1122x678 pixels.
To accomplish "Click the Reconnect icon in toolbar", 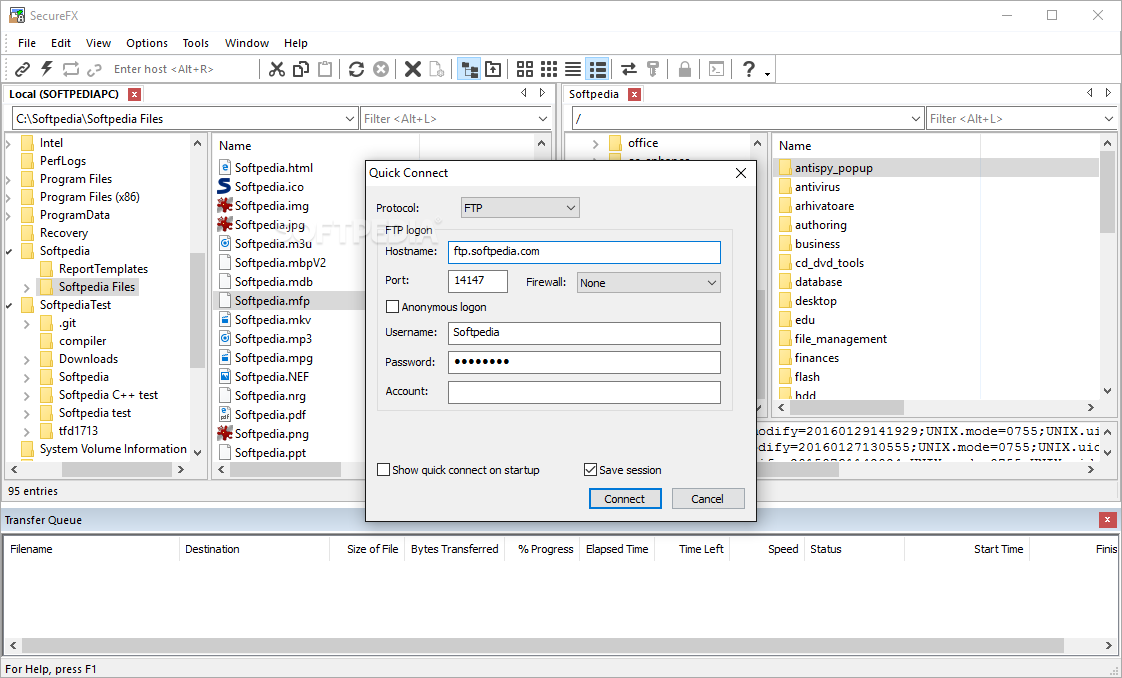I will point(70,69).
